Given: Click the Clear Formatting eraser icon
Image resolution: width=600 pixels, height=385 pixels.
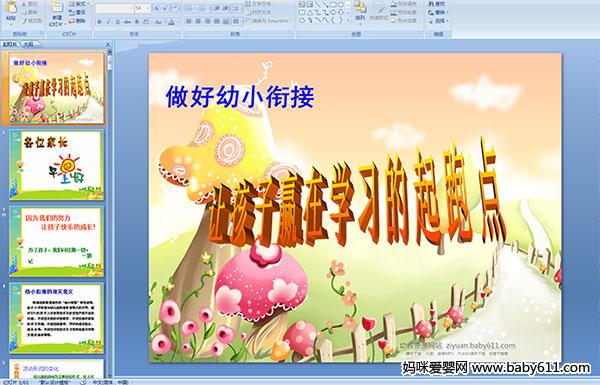Looking at the screenshot, I should pyautogui.click(x=176, y=8).
